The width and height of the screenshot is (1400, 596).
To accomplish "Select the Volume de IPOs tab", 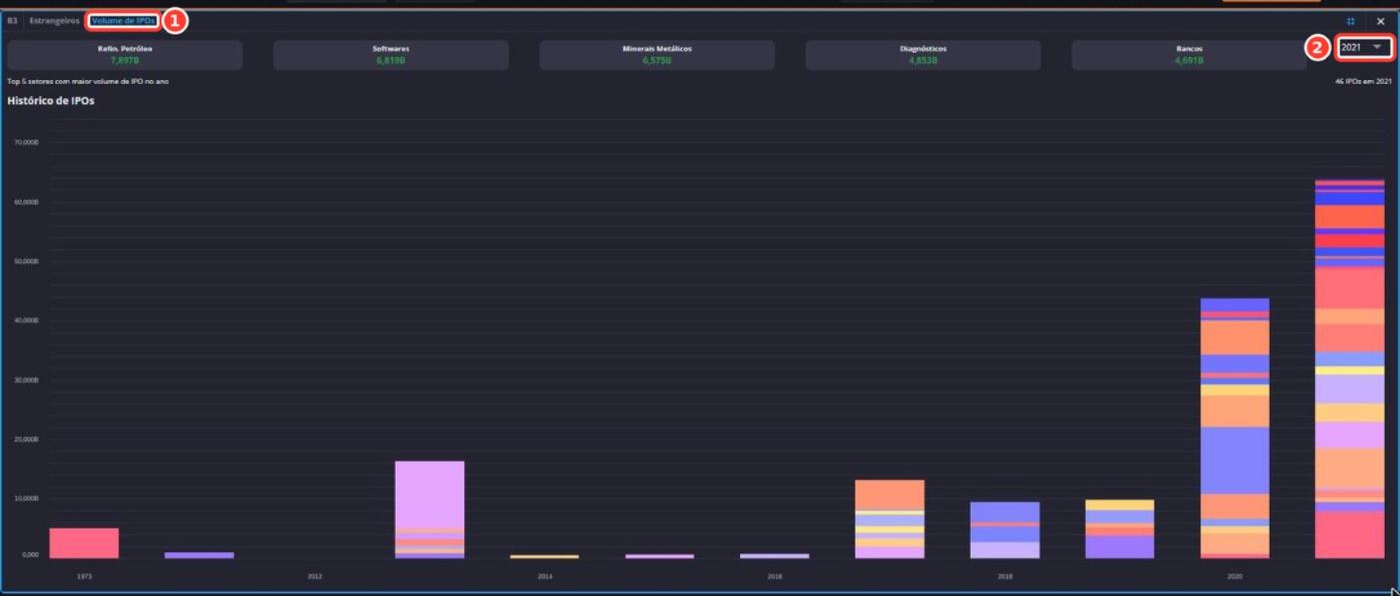I will [123, 21].
